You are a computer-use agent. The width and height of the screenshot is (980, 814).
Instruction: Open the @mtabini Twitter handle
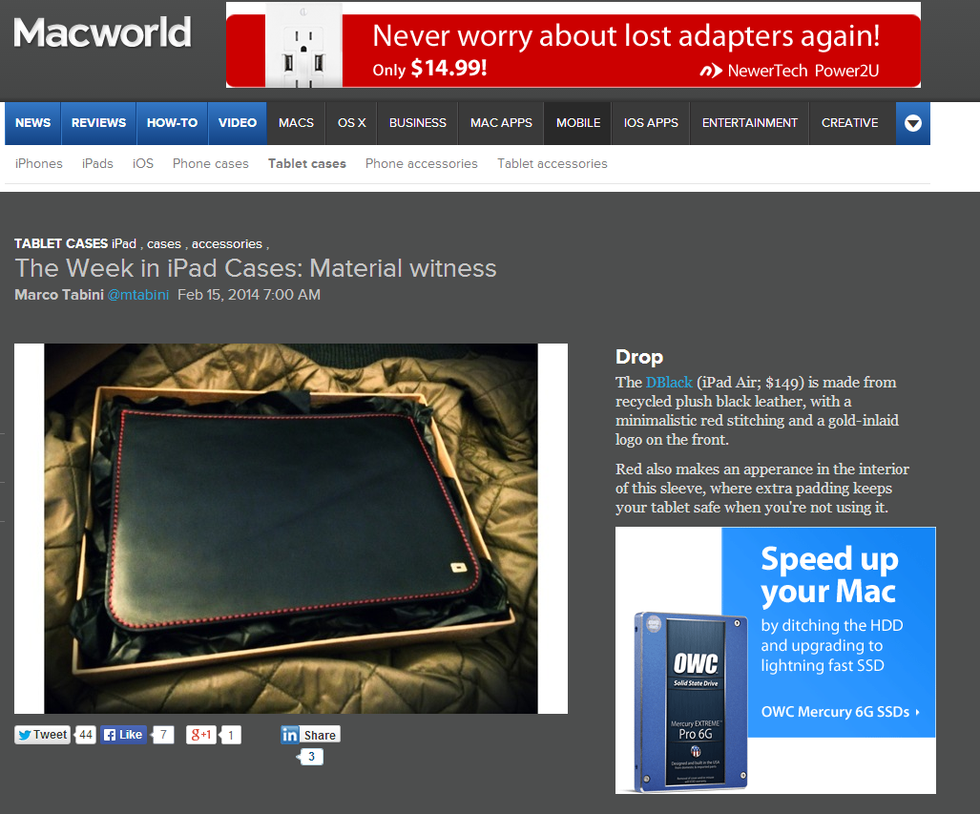[138, 295]
